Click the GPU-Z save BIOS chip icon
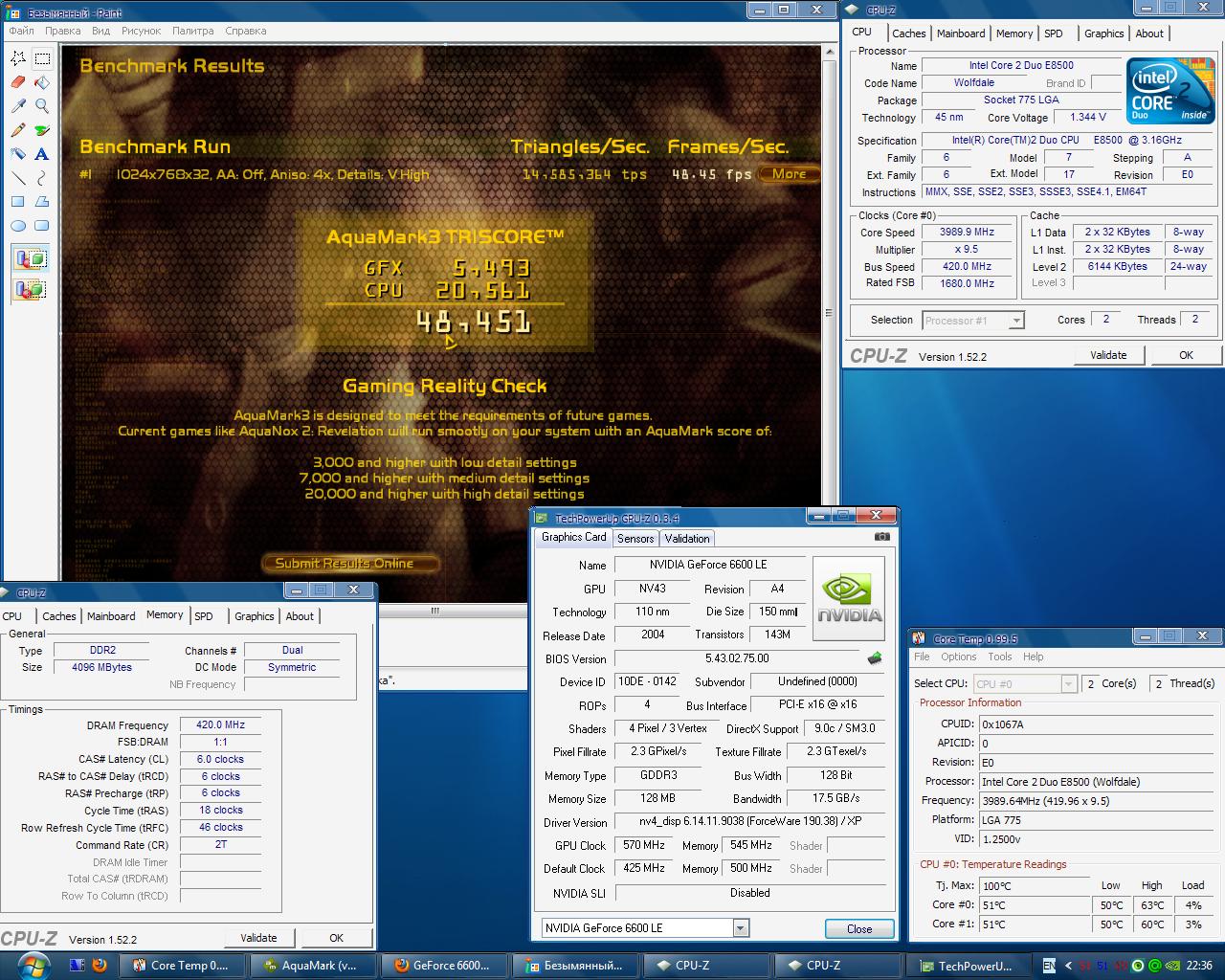The width and height of the screenshot is (1225, 980). coord(875,658)
